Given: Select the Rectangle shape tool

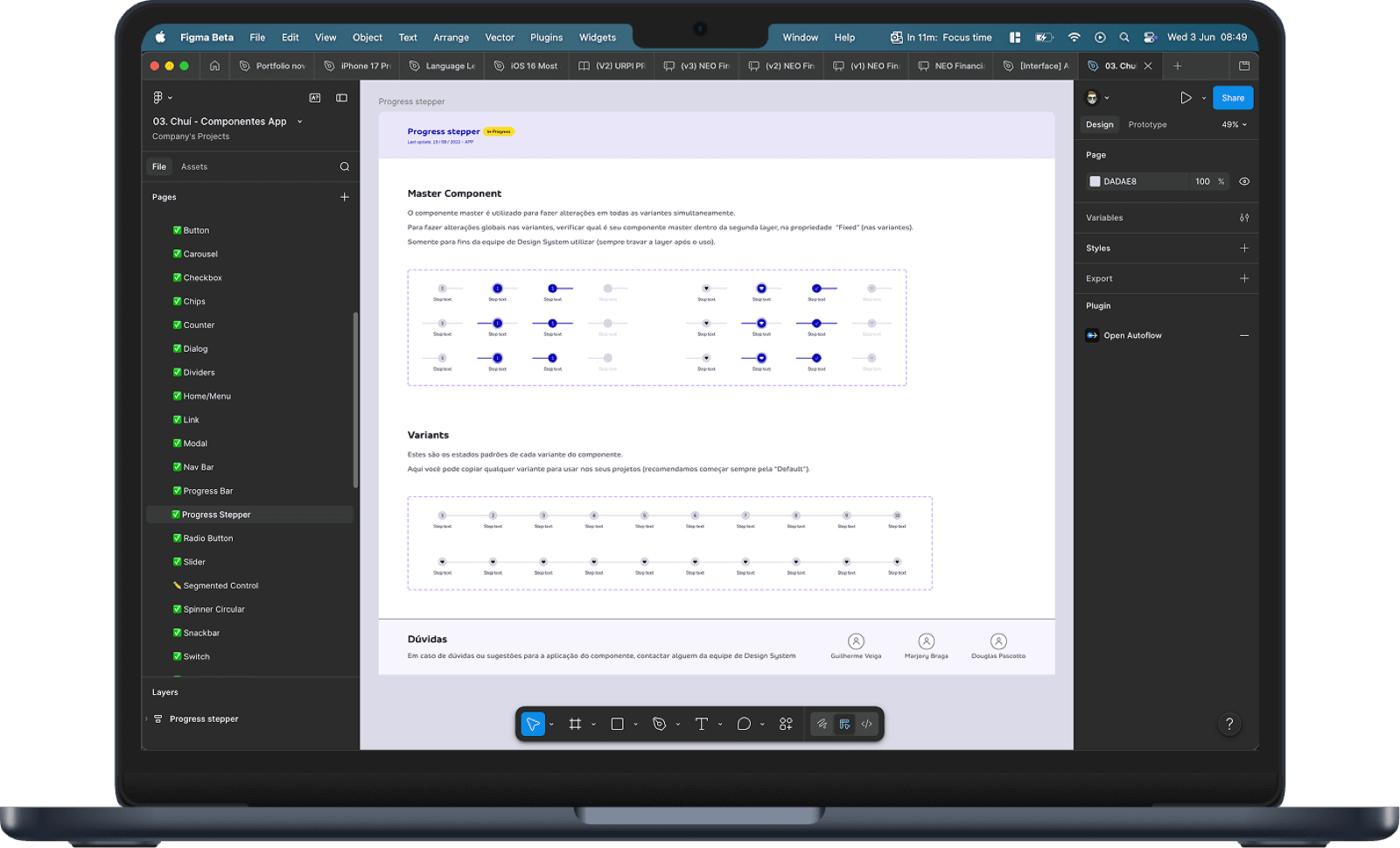Looking at the screenshot, I should coord(617,724).
